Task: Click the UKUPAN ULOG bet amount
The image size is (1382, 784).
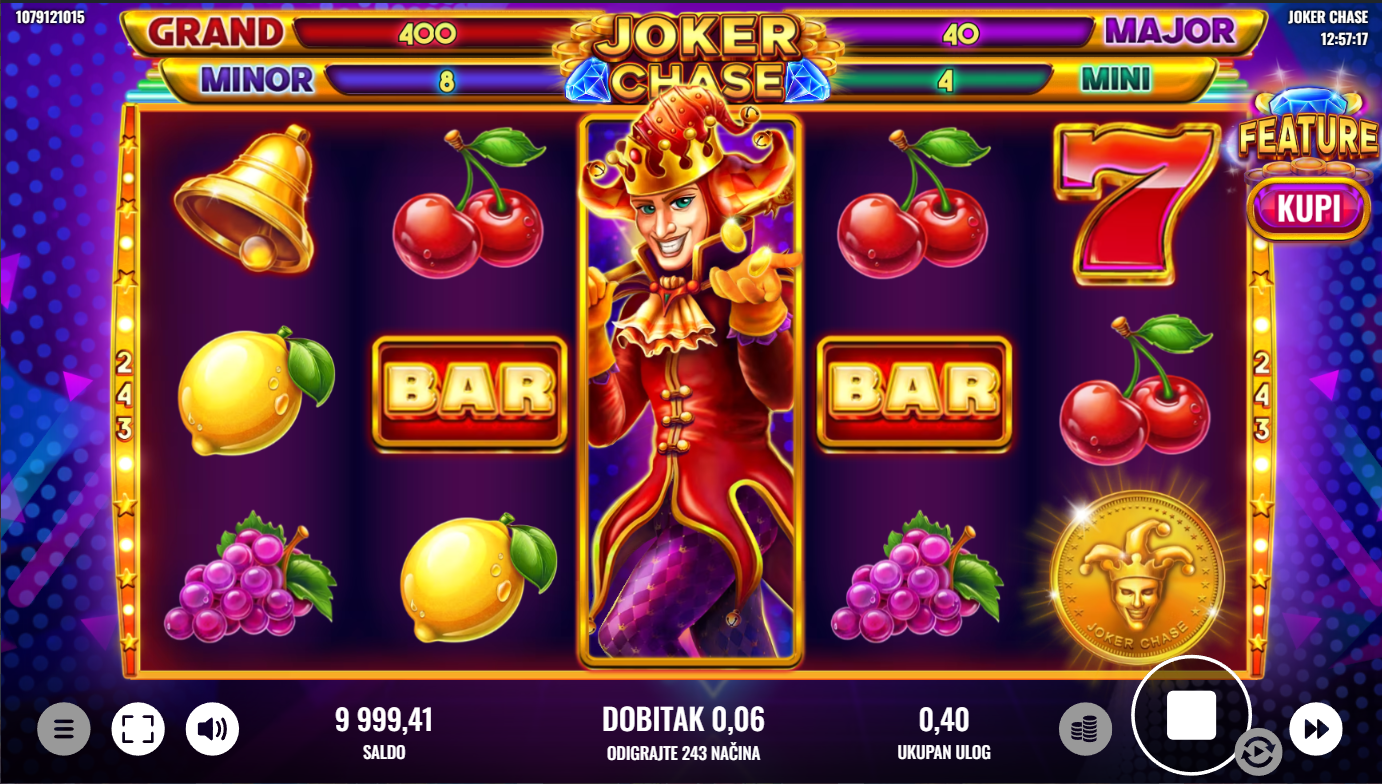Action: click(x=944, y=732)
